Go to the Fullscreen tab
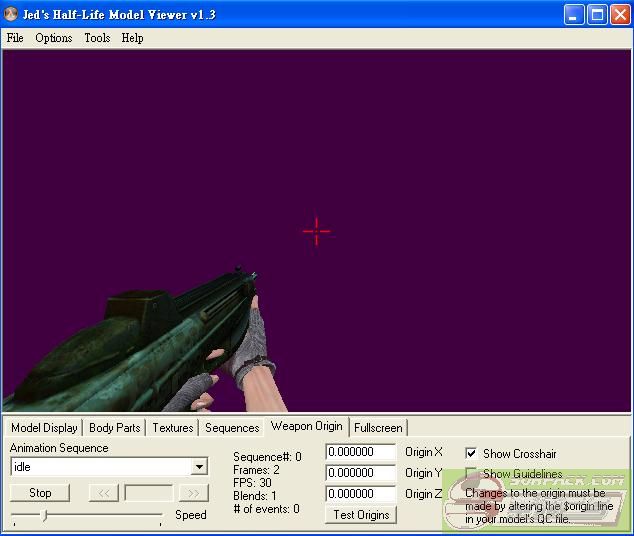 (378, 428)
